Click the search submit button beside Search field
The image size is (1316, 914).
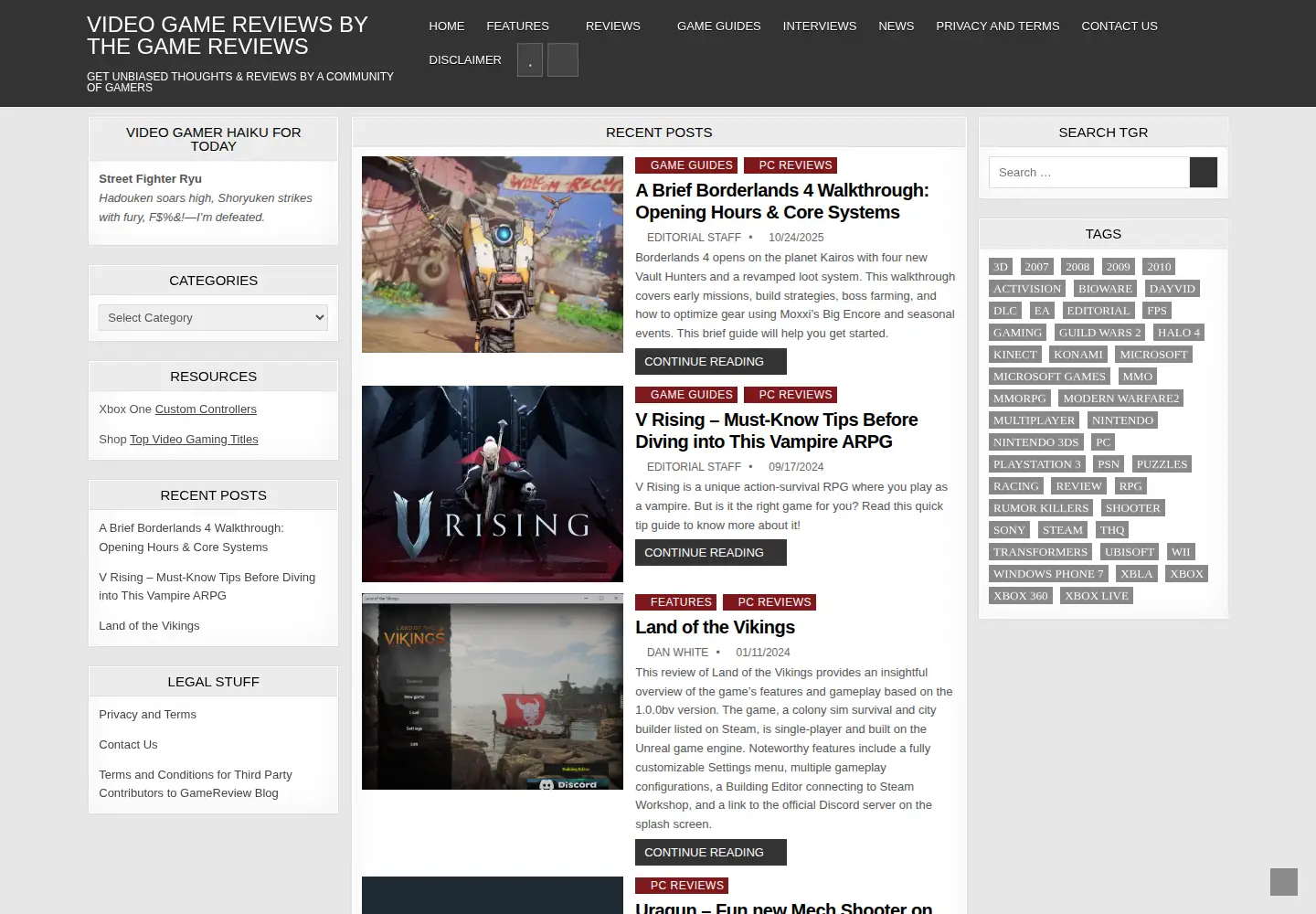coord(1203,172)
